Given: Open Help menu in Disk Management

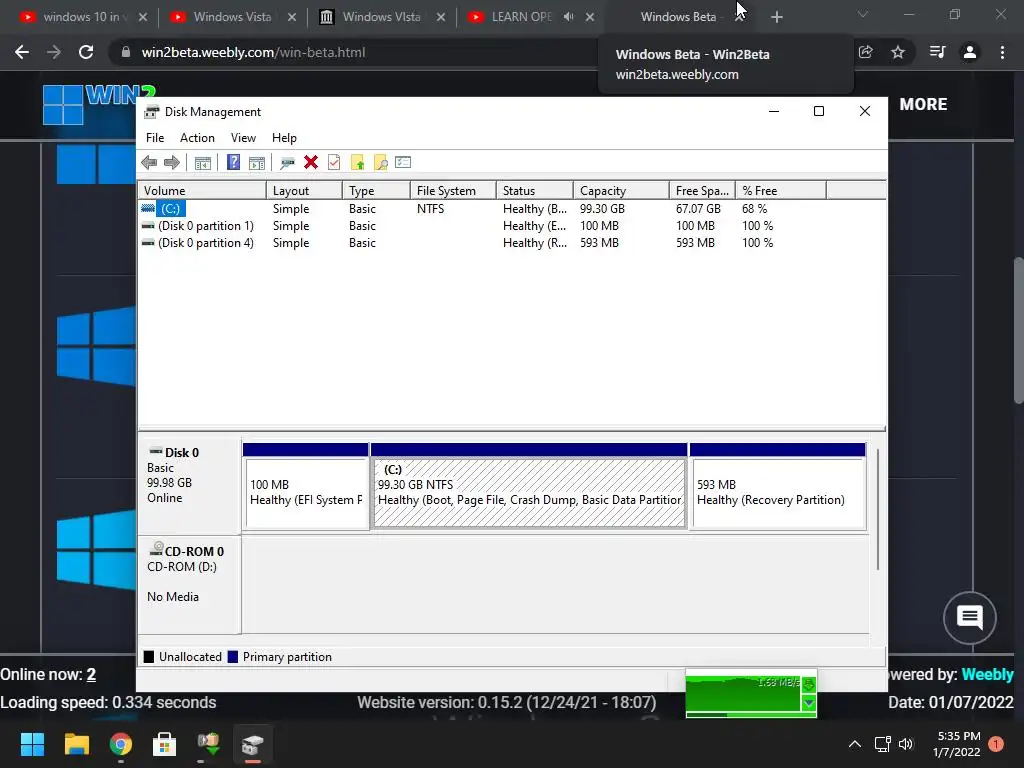Looking at the screenshot, I should coord(284,138).
